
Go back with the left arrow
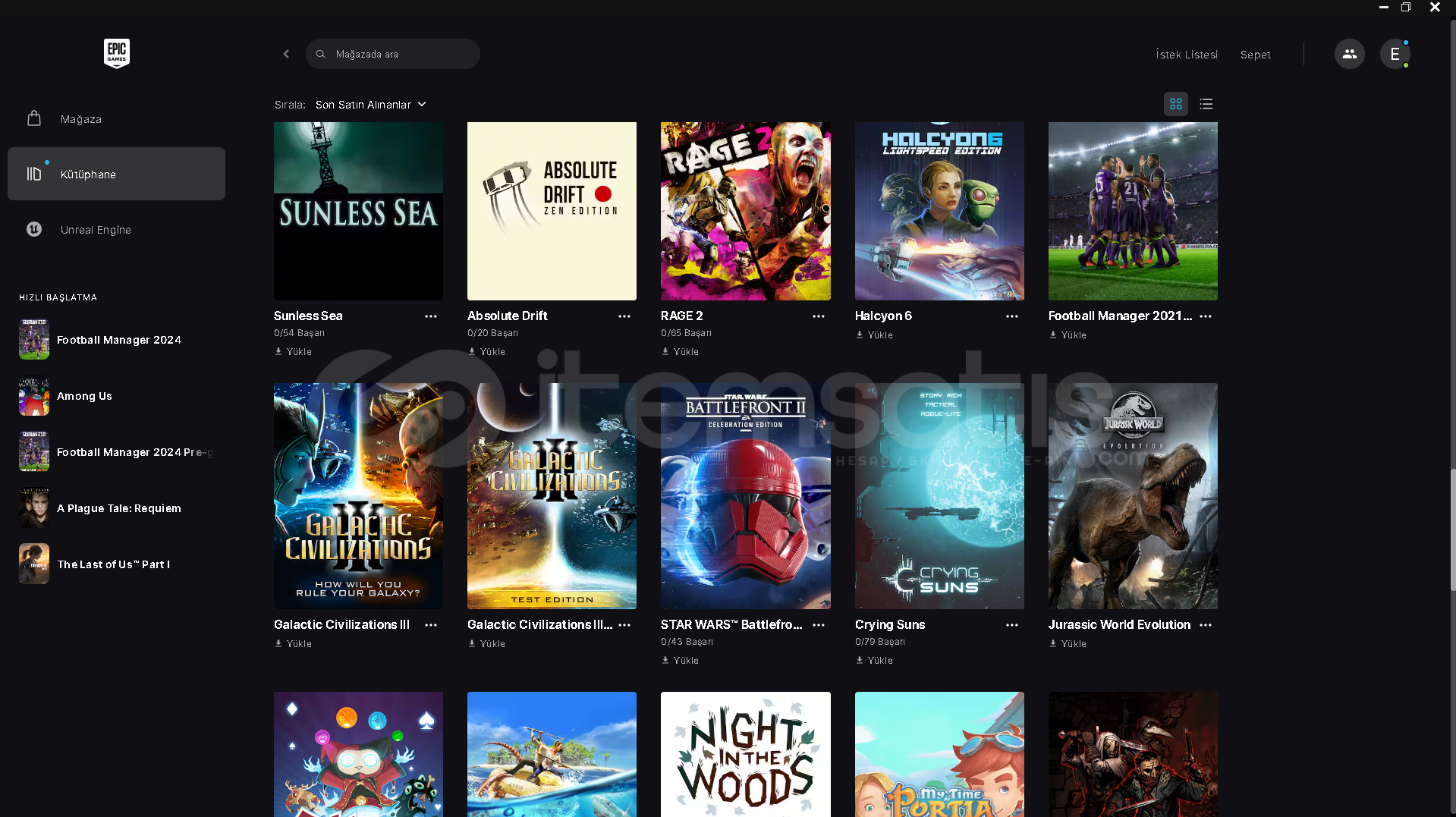[286, 54]
